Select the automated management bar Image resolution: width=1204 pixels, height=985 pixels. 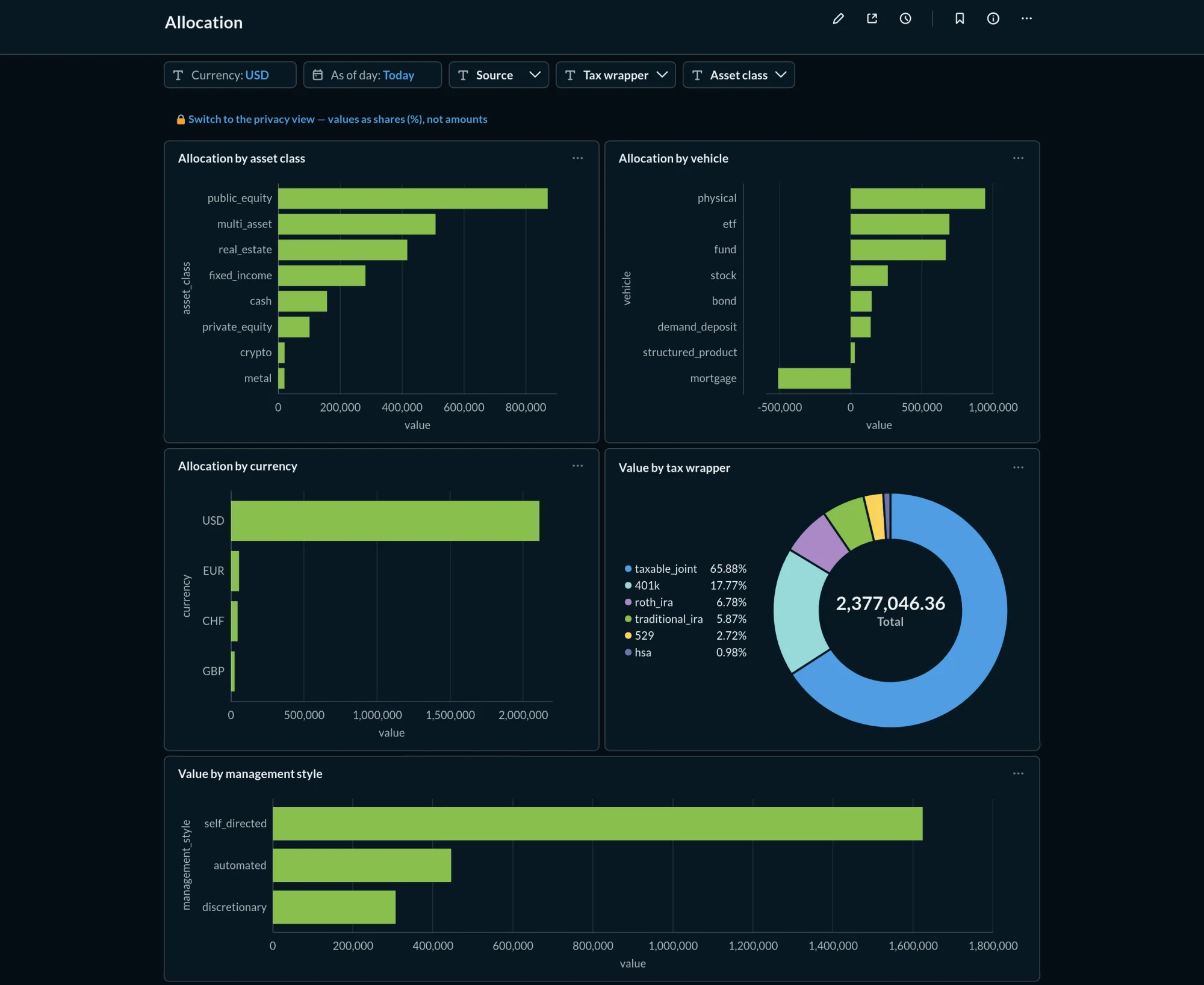coord(362,865)
